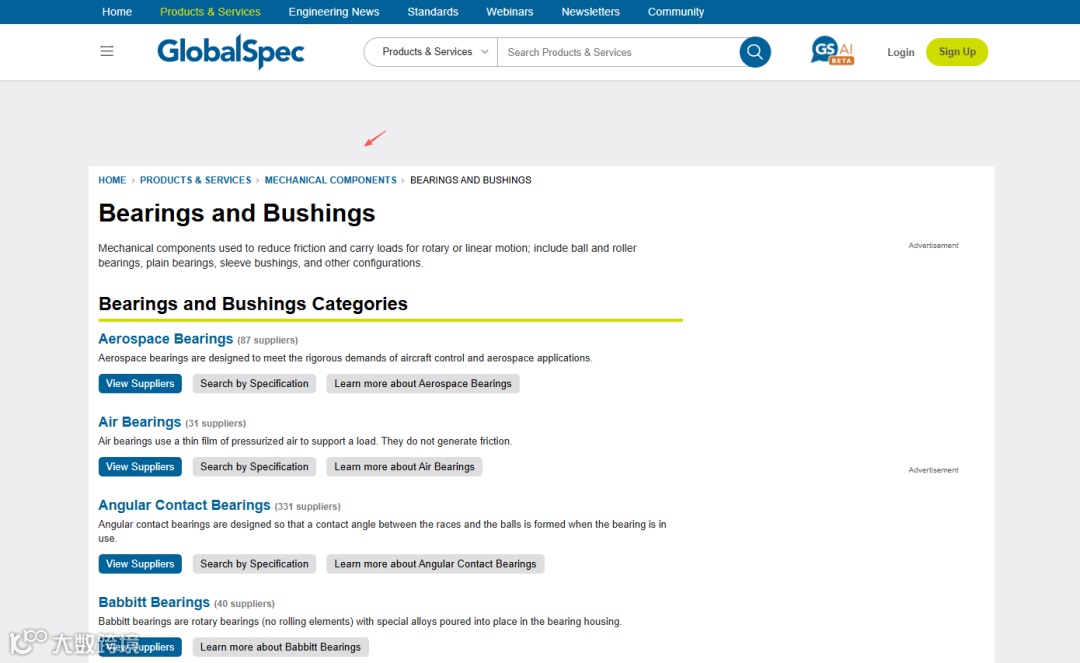
Task: Open PRODUCTS & SERVICES breadcrumb link
Action: pyautogui.click(x=196, y=180)
